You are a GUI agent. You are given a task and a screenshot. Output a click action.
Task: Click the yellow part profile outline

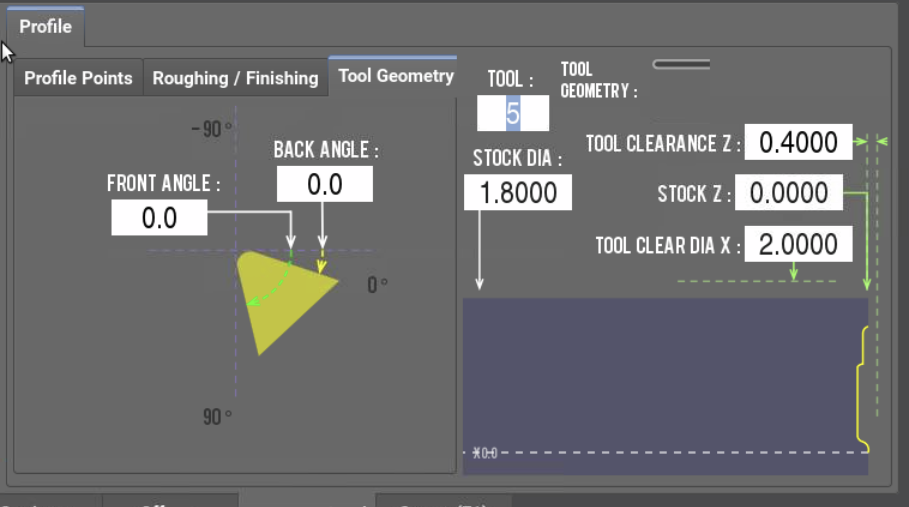click(863, 389)
